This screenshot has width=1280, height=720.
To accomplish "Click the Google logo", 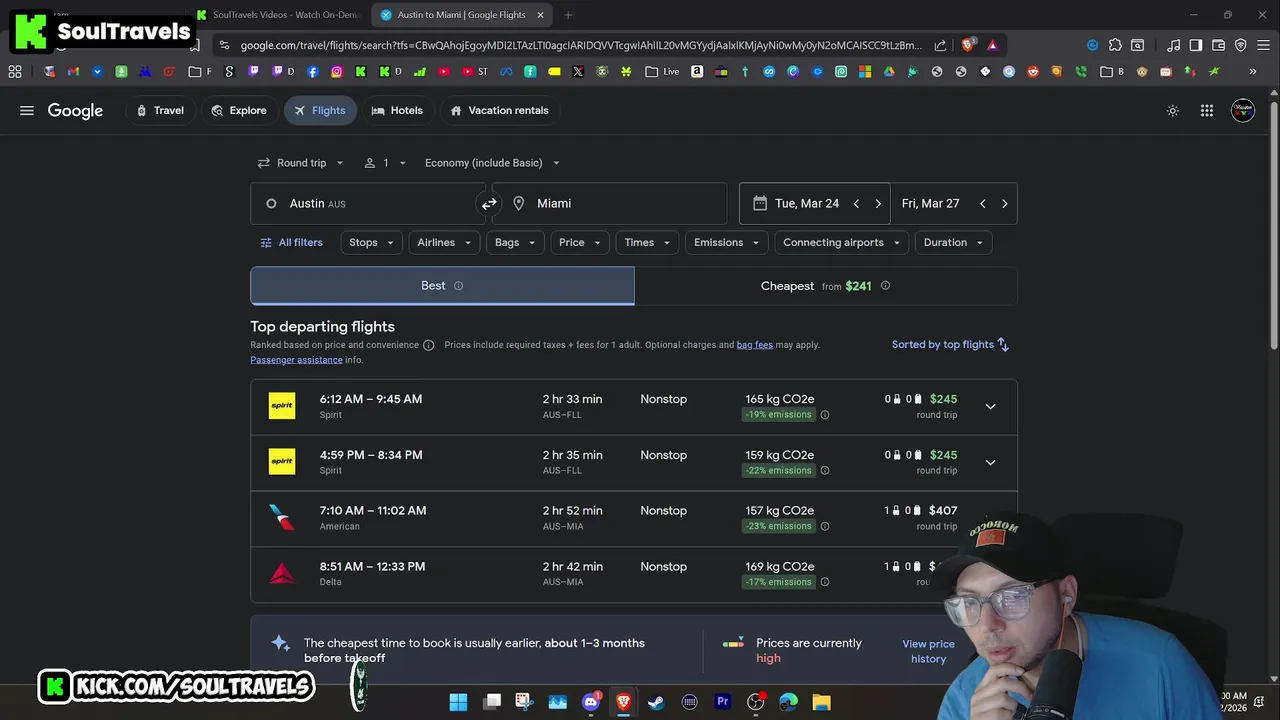I will (75, 111).
